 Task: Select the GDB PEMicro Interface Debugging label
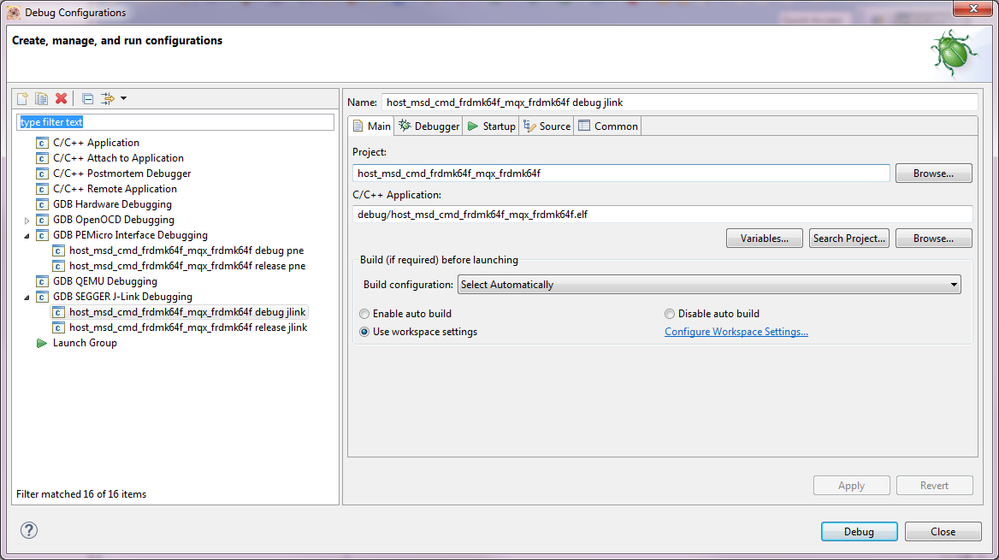click(x=130, y=235)
